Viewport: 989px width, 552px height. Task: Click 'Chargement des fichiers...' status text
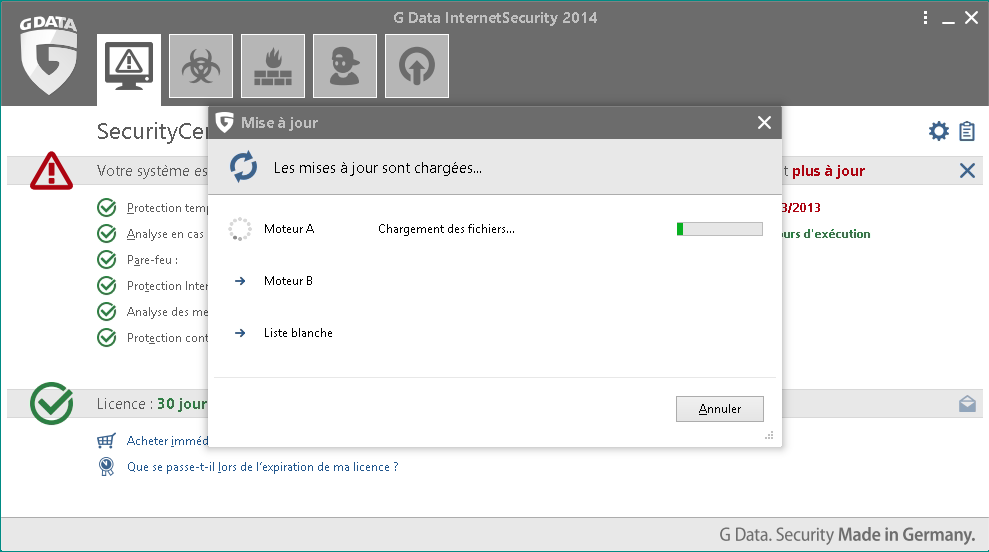[447, 229]
